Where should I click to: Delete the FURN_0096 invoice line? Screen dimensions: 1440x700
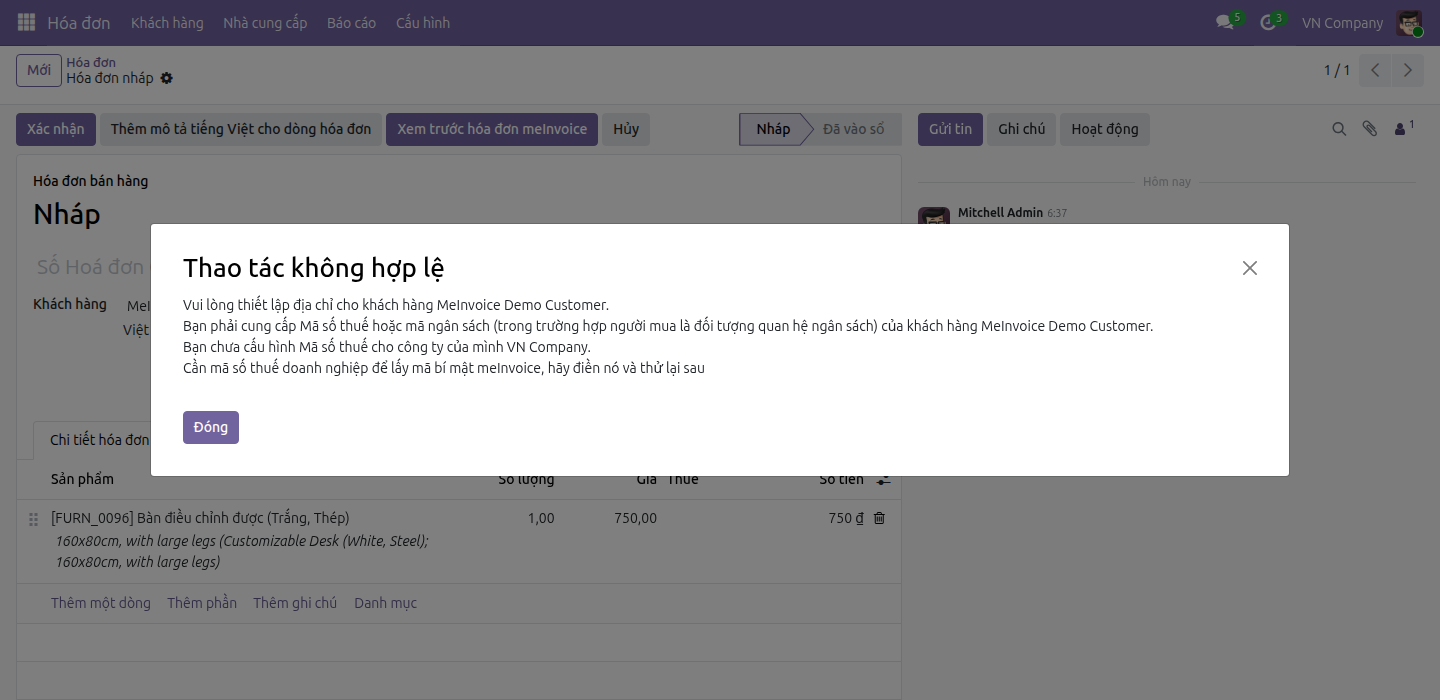pos(879,518)
